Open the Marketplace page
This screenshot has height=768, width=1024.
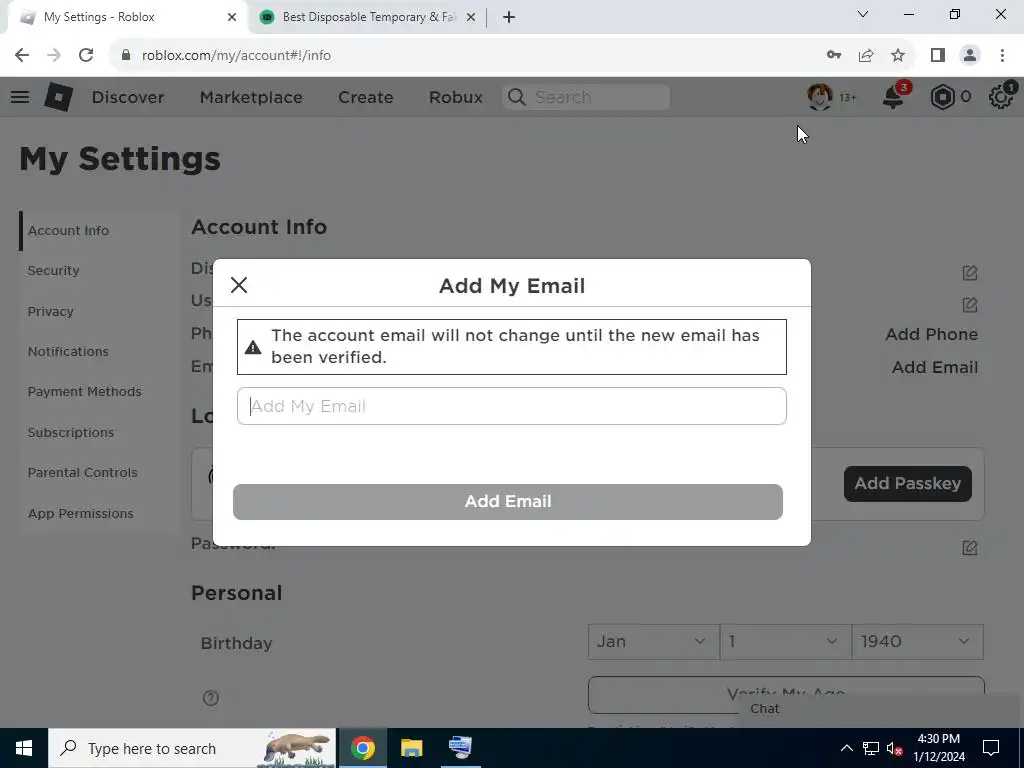click(x=251, y=97)
